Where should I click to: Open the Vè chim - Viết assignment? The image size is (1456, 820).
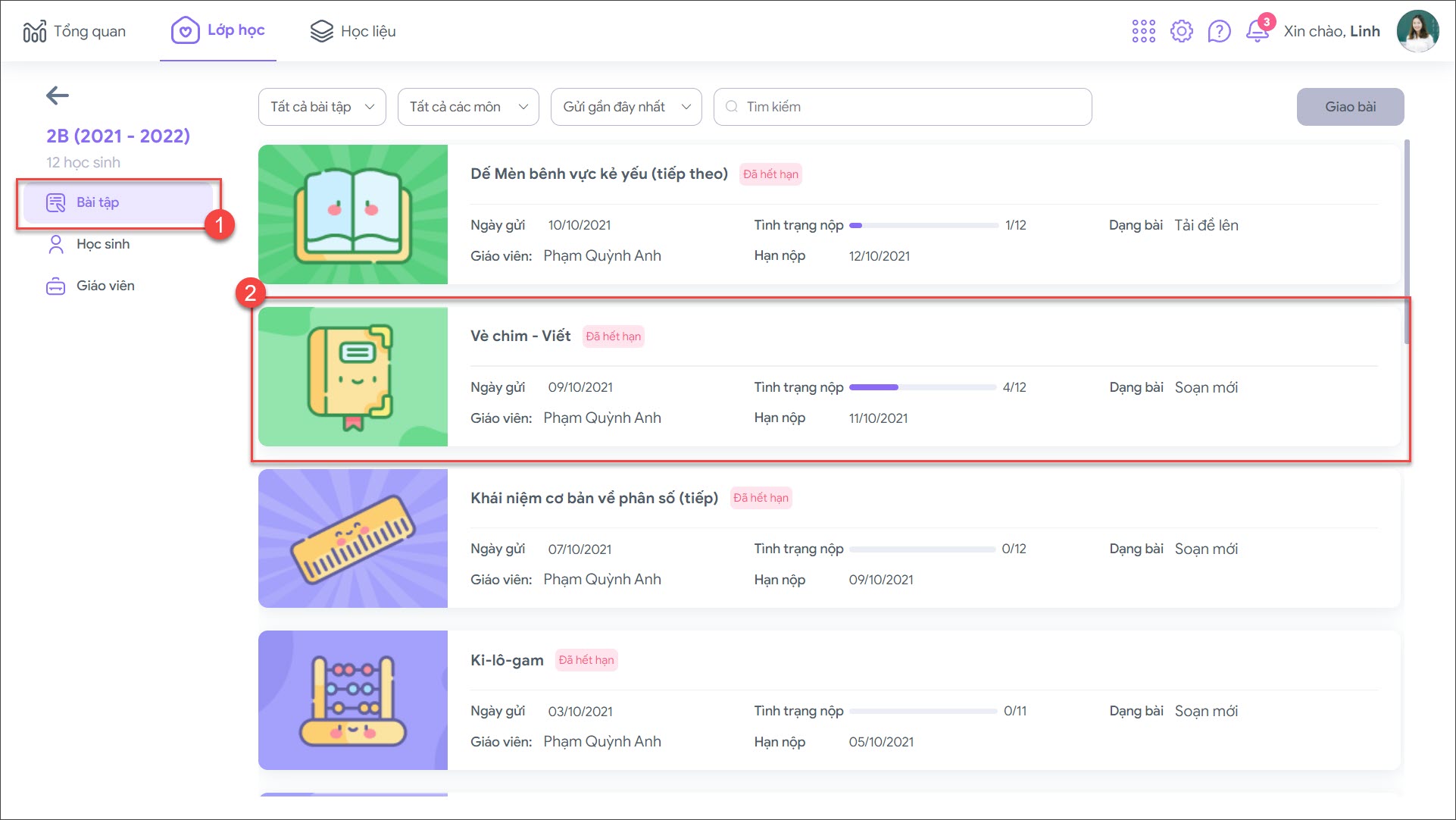coord(520,336)
